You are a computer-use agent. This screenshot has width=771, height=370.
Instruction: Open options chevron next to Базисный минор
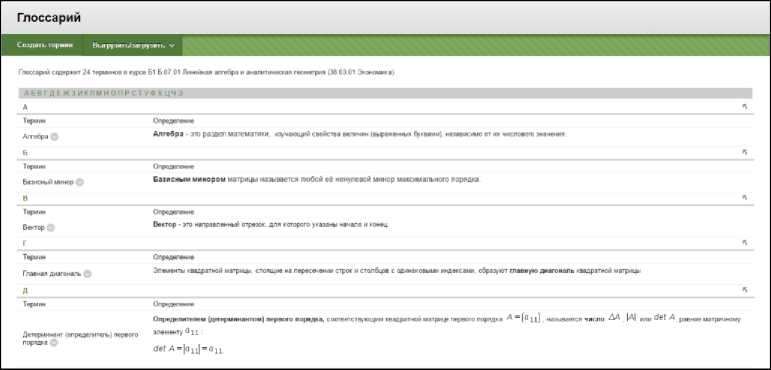[80, 182]
